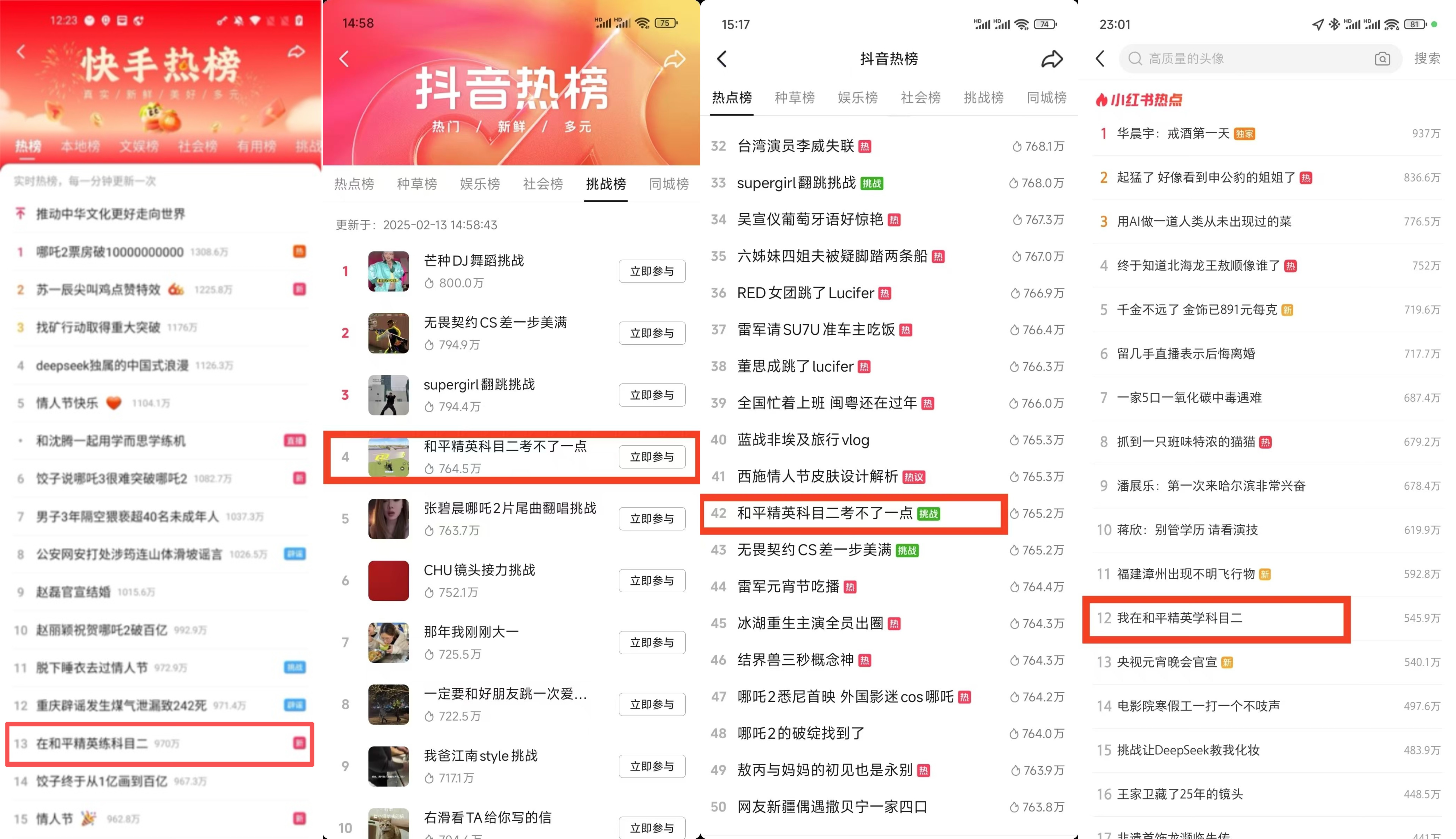
Task: Open thumbnail of supergirl翻跳挑战
Action: pos(389,395)
